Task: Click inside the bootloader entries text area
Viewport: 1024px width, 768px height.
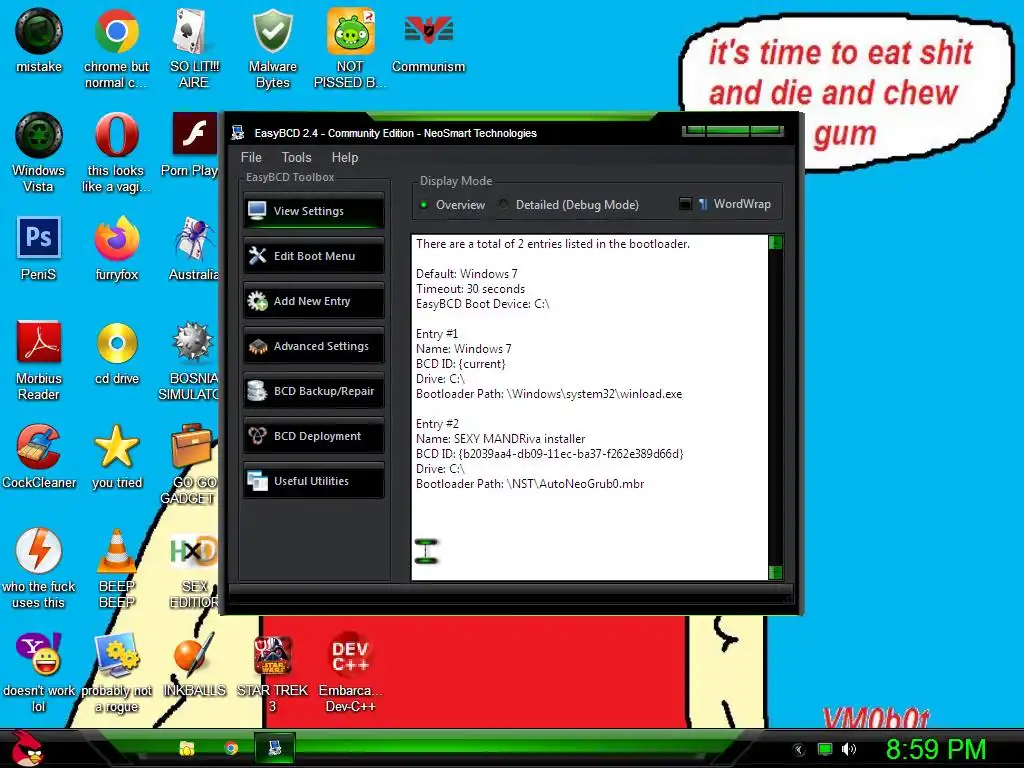Action: pyautogui.click(x=590, y=408)
